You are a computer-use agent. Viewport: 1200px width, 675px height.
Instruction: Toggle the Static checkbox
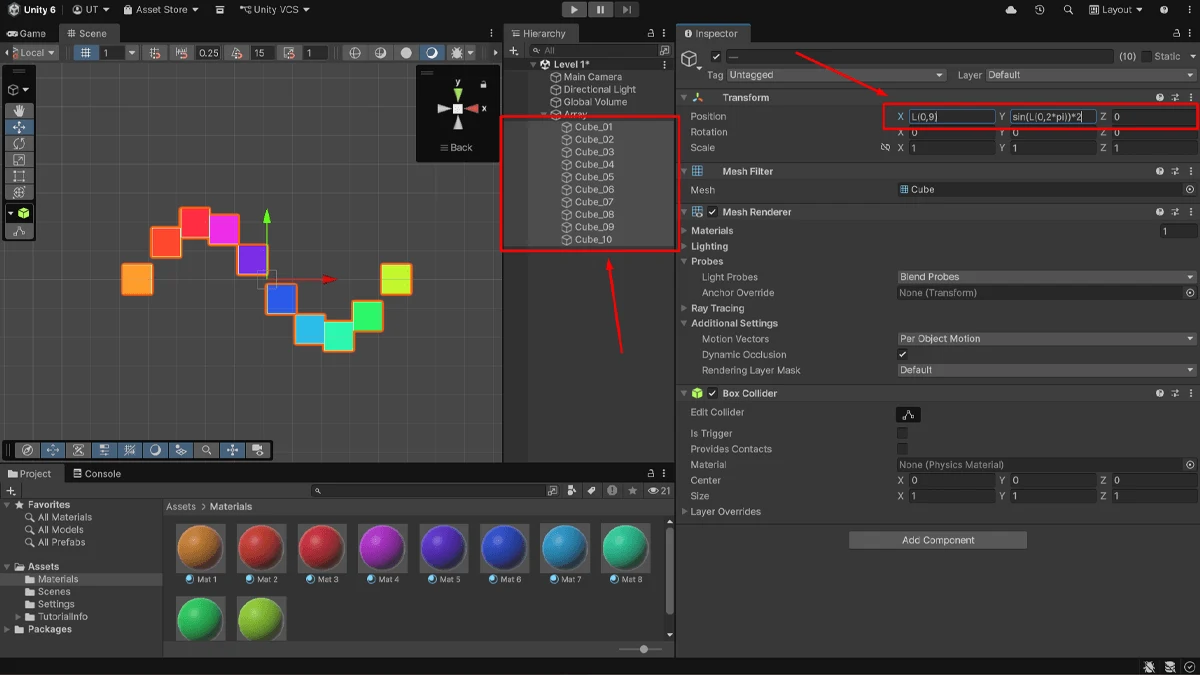tap(1147, 57)
